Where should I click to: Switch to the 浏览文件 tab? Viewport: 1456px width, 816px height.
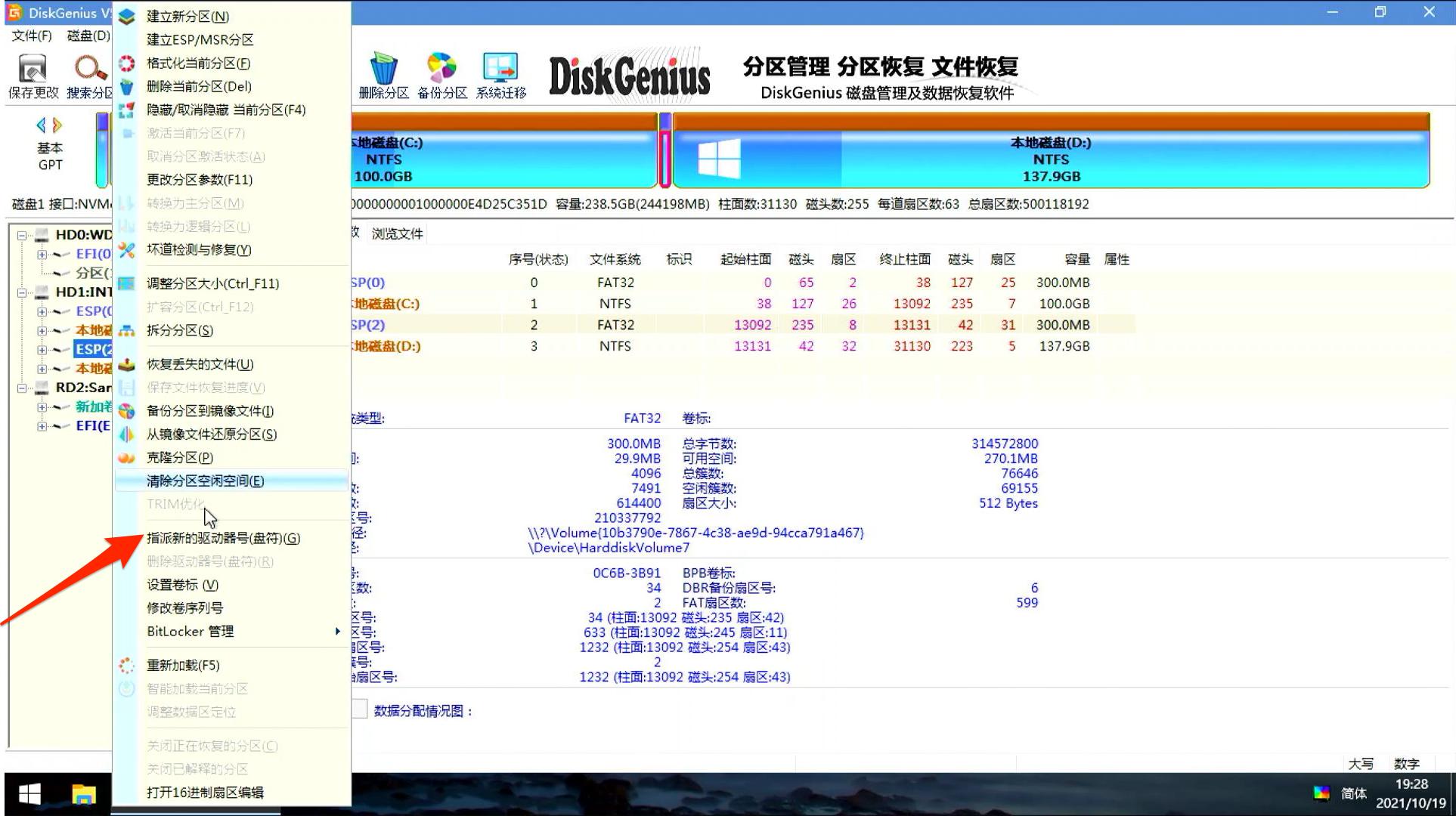point(396,233)
